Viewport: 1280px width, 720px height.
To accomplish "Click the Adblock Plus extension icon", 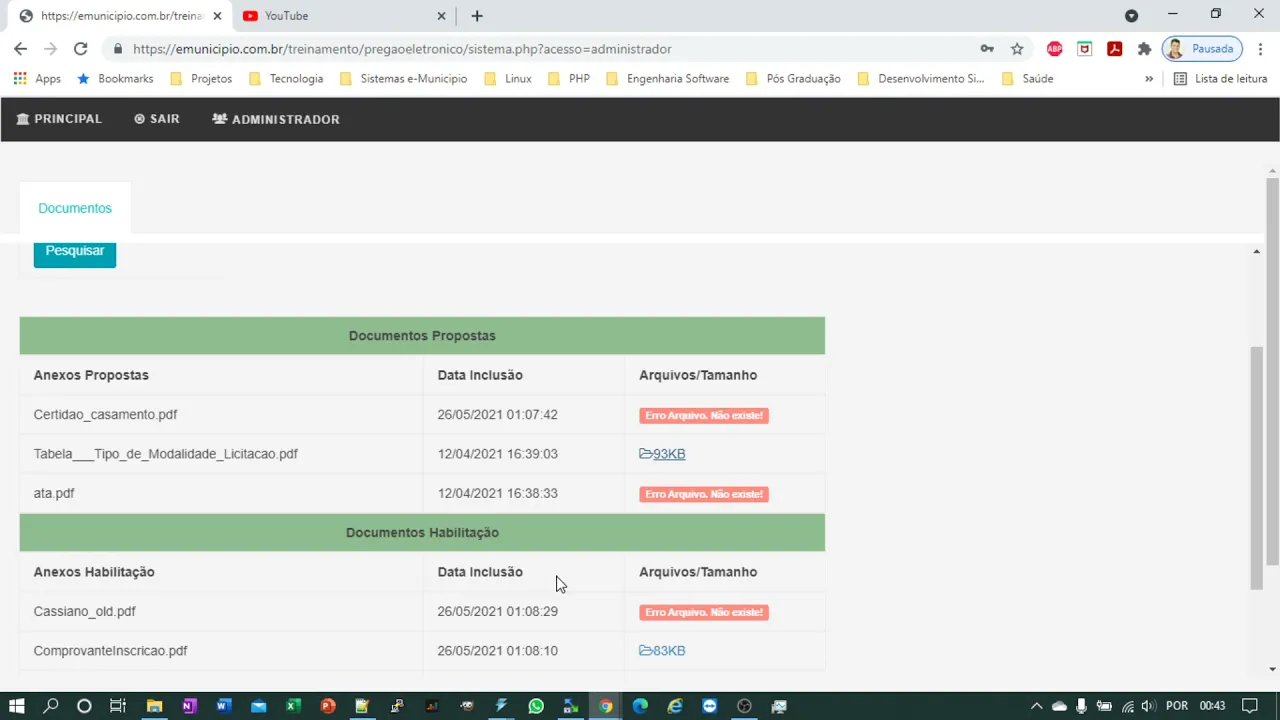I will (x=1054, y=49).
